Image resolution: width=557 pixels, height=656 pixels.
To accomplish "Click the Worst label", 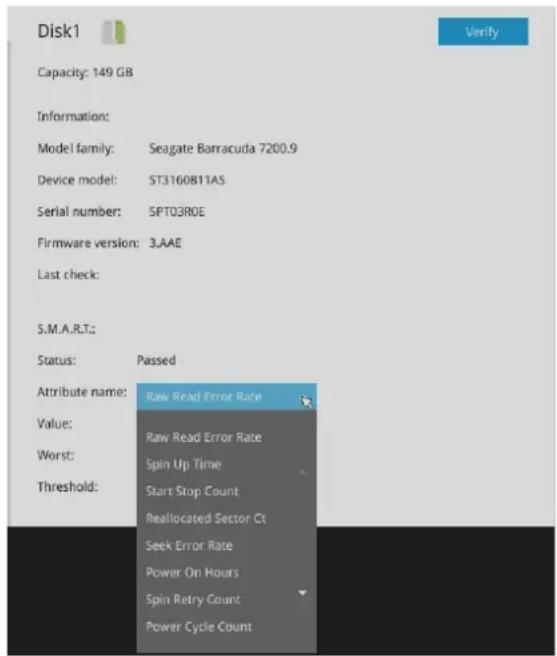I will point(56,455).
